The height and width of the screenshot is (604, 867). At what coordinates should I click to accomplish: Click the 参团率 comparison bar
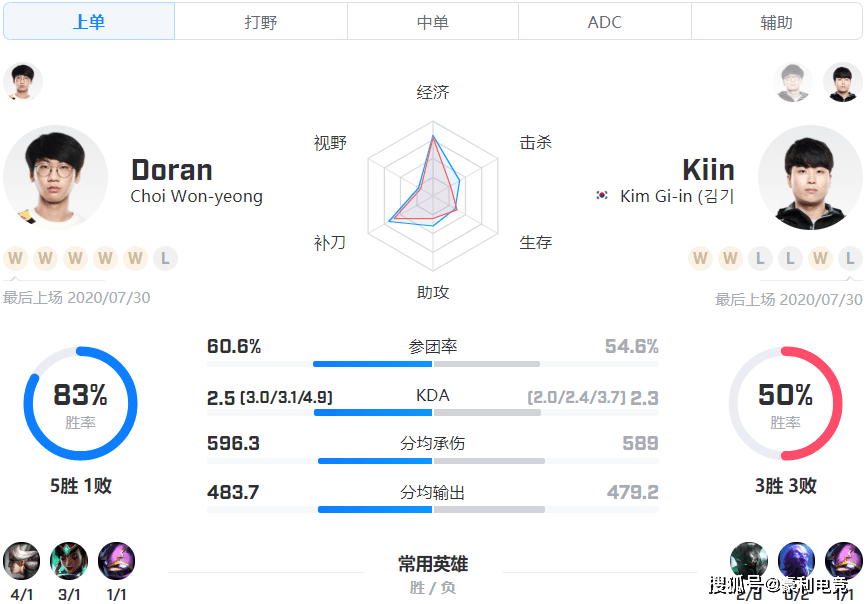click(x=433, y=364)
